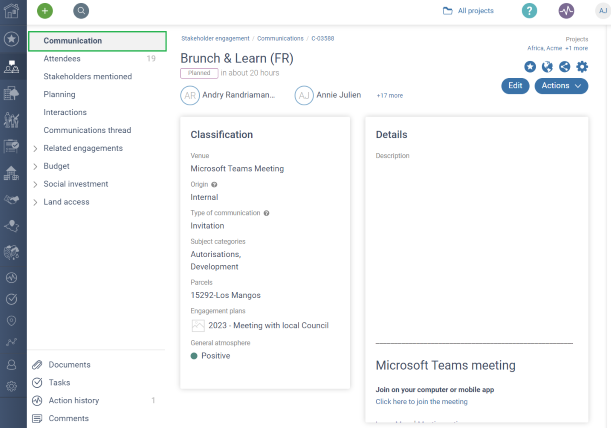
Task: Click here to join the meeting link
Action: 421,401
